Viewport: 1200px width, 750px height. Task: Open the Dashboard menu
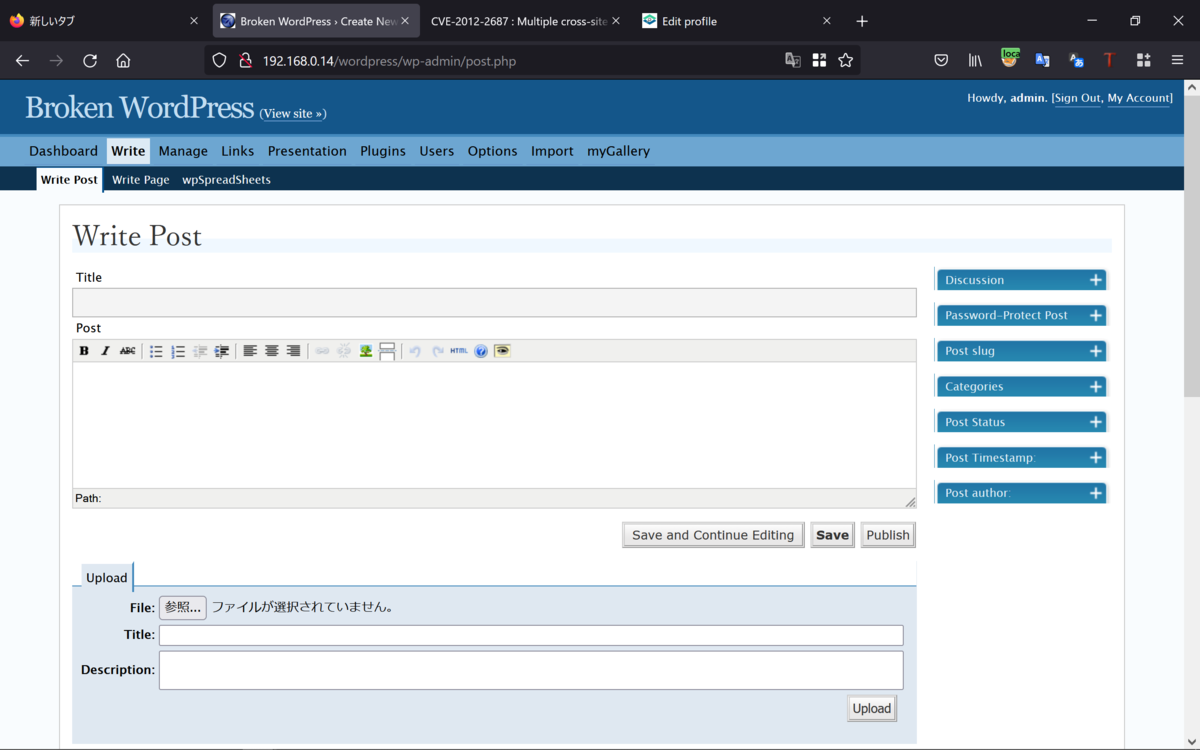pos(63,151)
